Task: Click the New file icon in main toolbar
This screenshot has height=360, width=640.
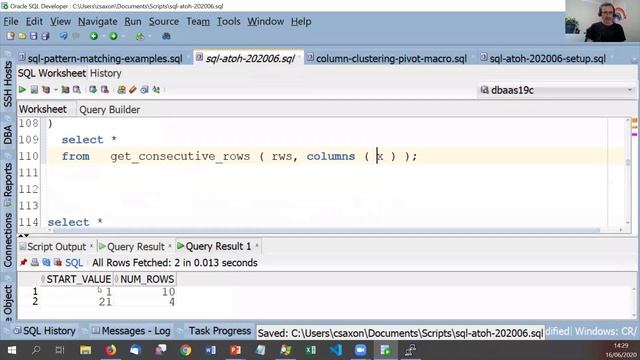Action: [x=11, y=36]
